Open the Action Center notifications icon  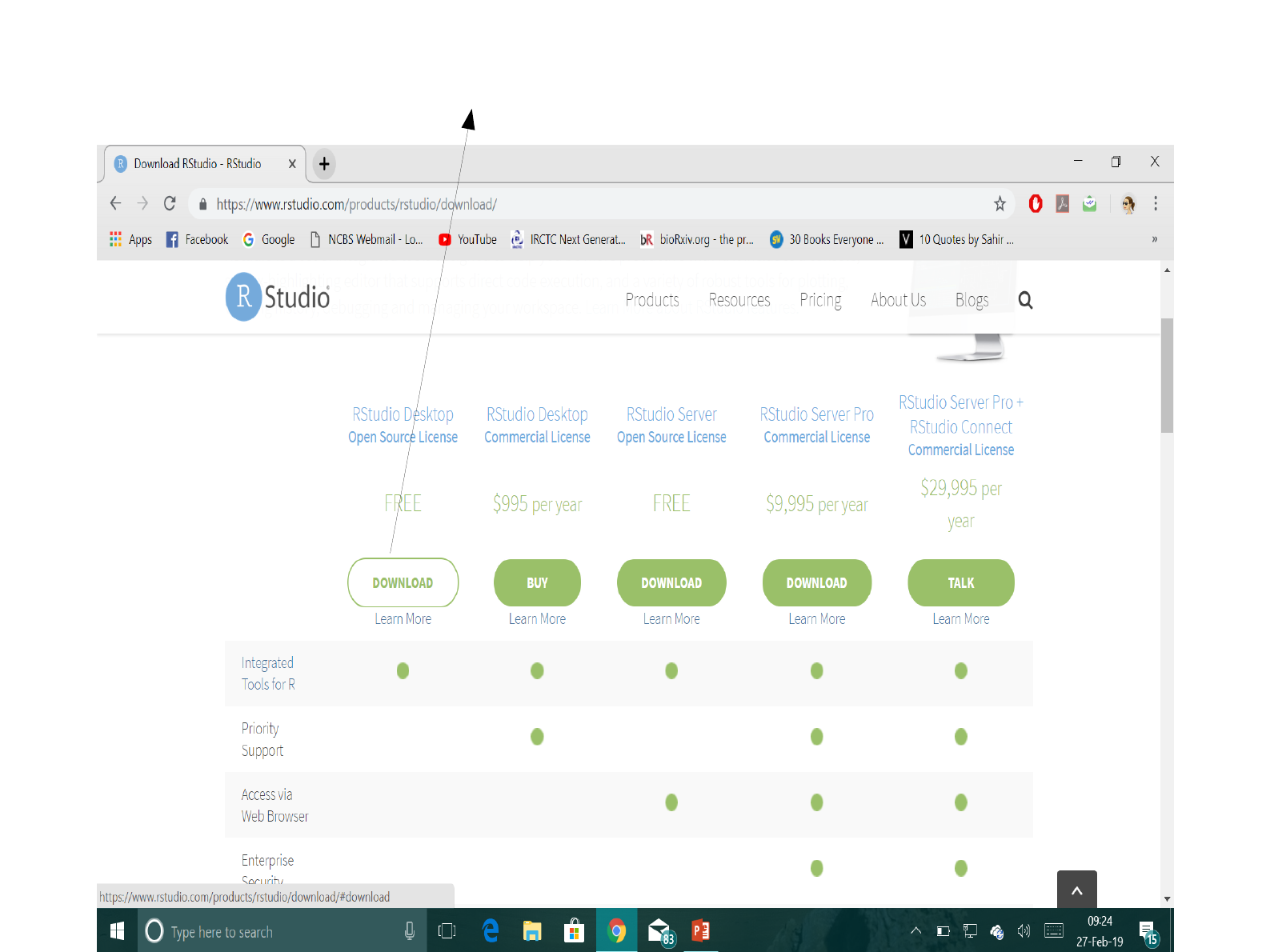1149,933
